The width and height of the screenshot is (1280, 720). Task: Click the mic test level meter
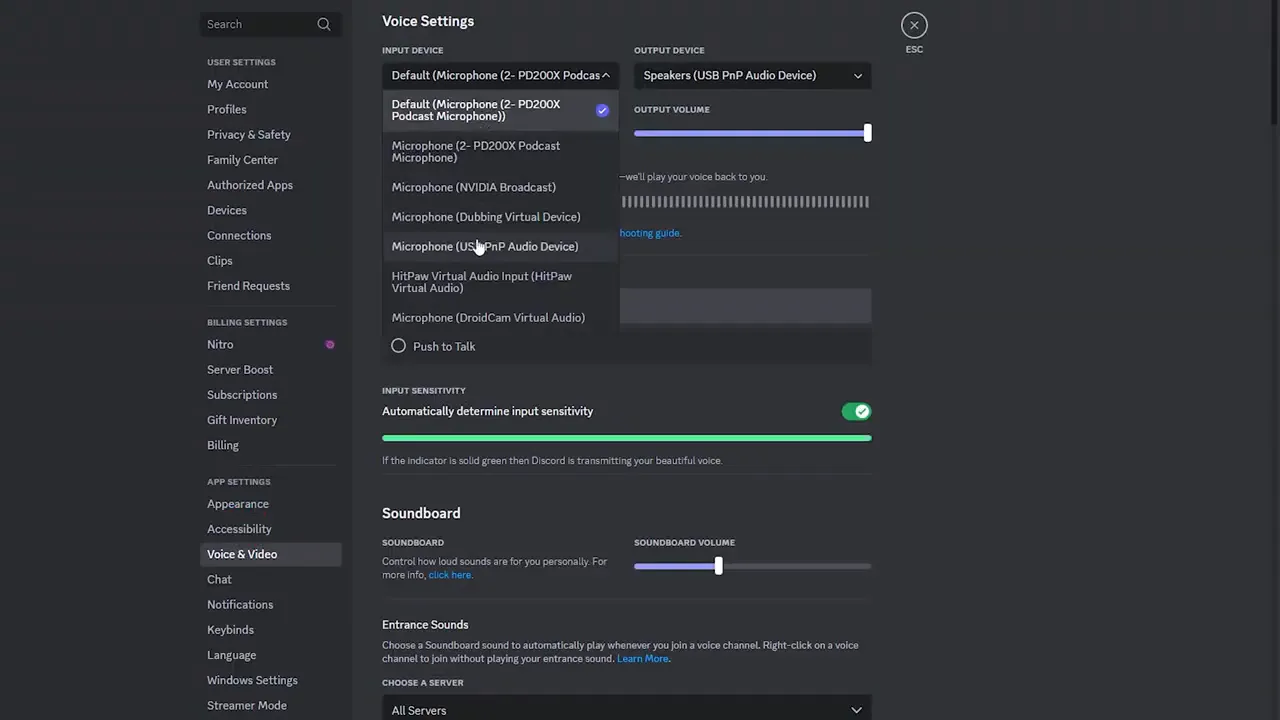[745, 202]
